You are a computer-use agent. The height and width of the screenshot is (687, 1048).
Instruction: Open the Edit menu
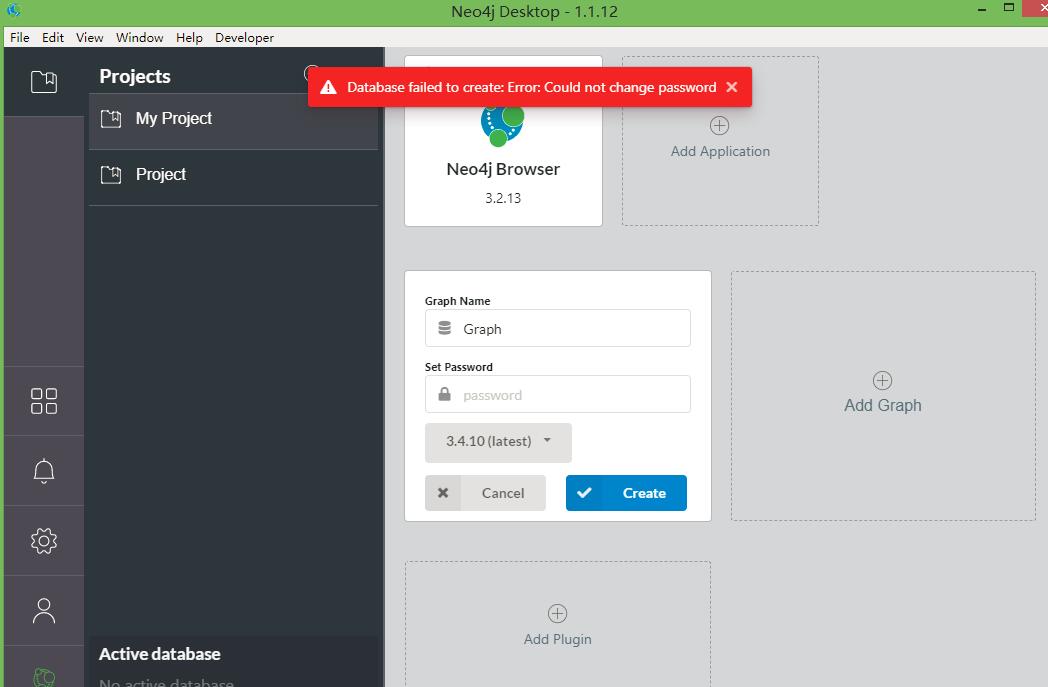[53, 37]
